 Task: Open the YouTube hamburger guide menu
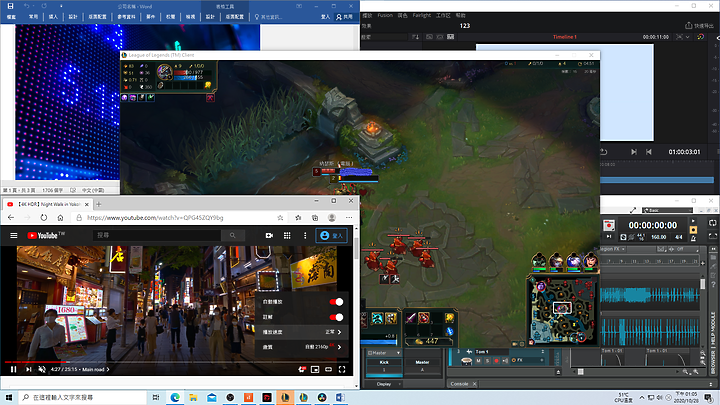click(x=14, y=236)
